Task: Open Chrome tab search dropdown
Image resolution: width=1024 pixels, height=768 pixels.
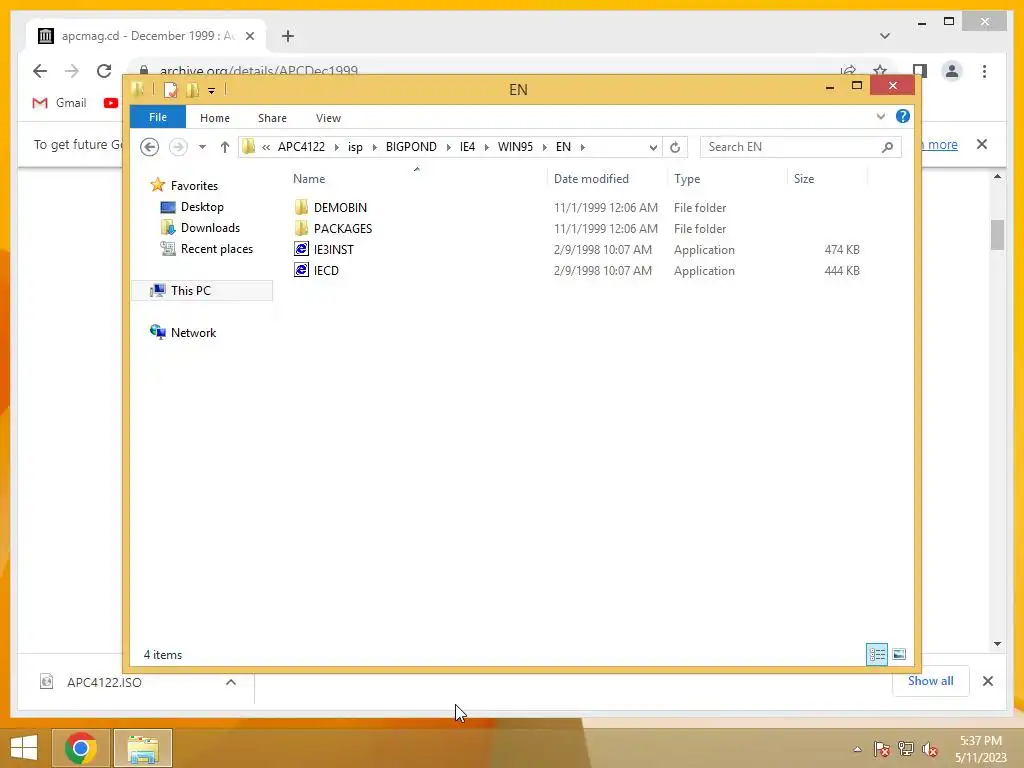Action: 885,36
